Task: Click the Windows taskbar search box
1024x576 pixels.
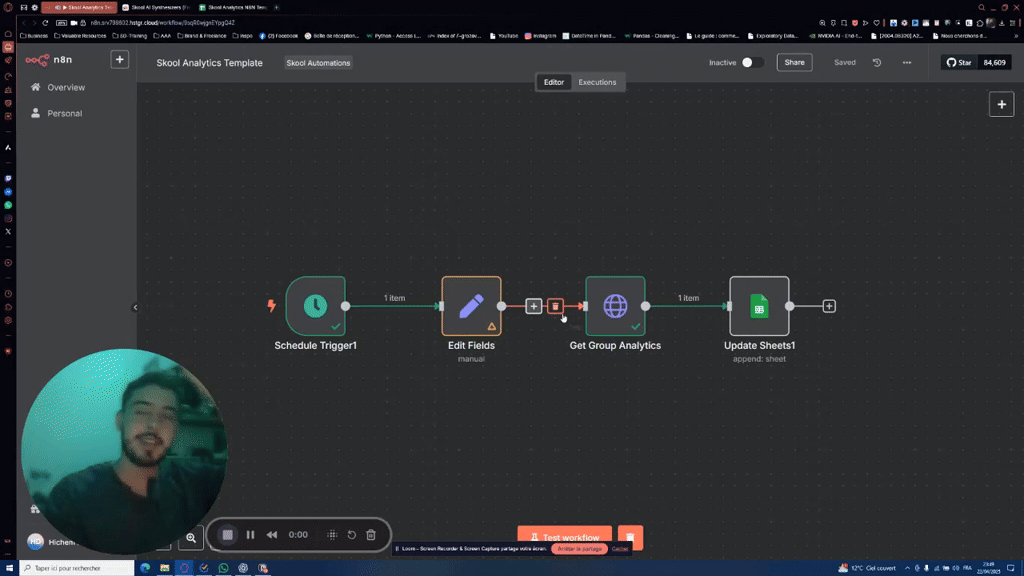Action: coord(77,568)
